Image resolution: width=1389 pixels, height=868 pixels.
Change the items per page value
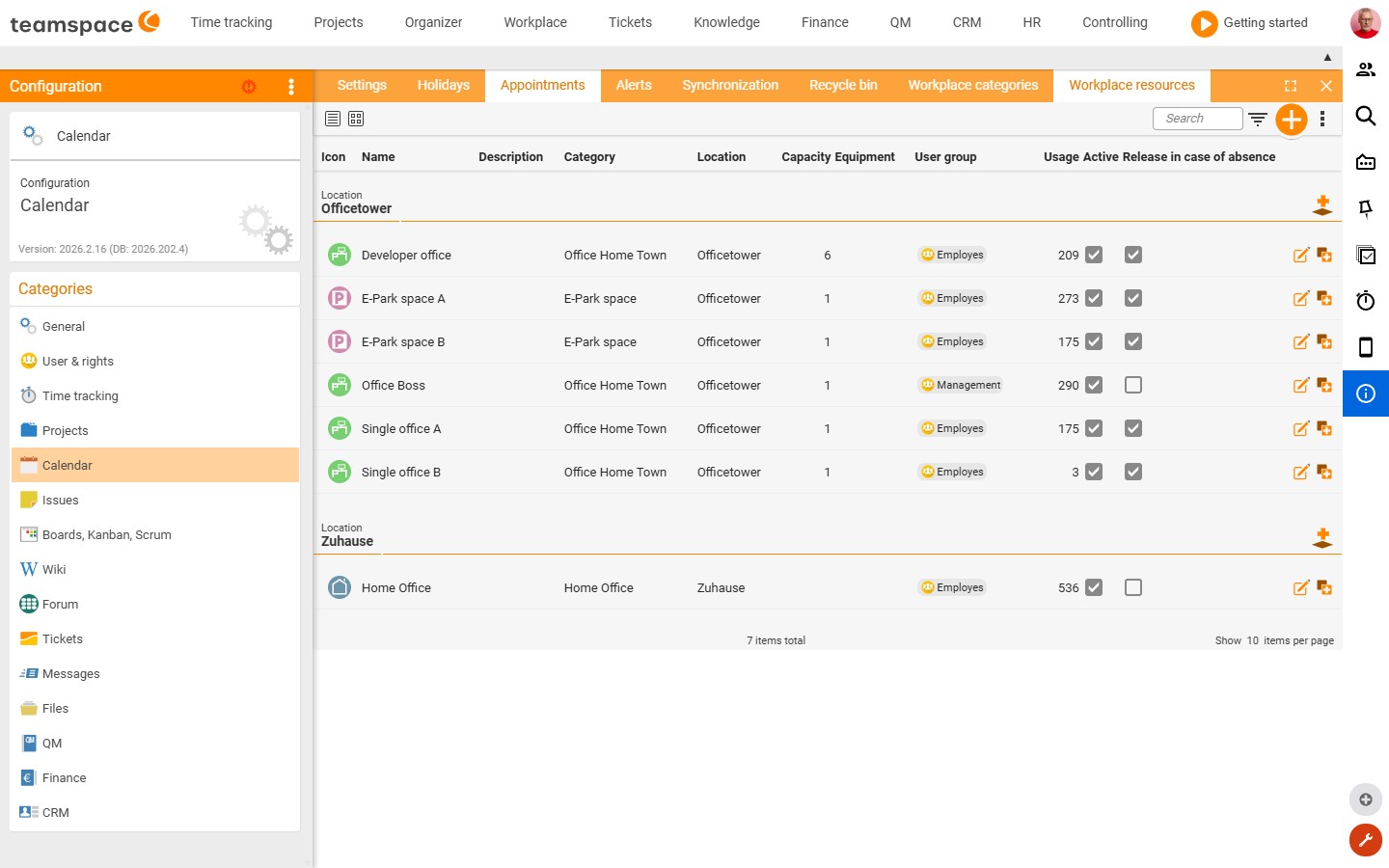click(x=1252, y=640)
